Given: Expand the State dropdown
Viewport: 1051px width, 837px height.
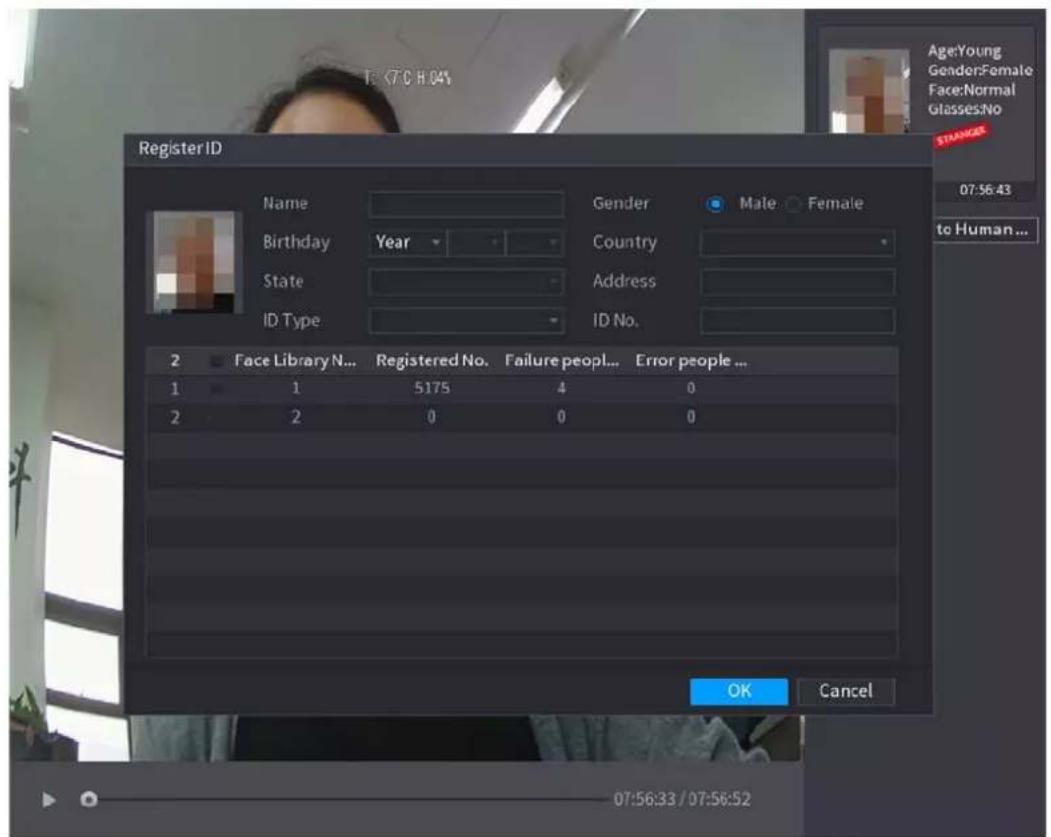Looking at the screenshot, I should 466,282.
